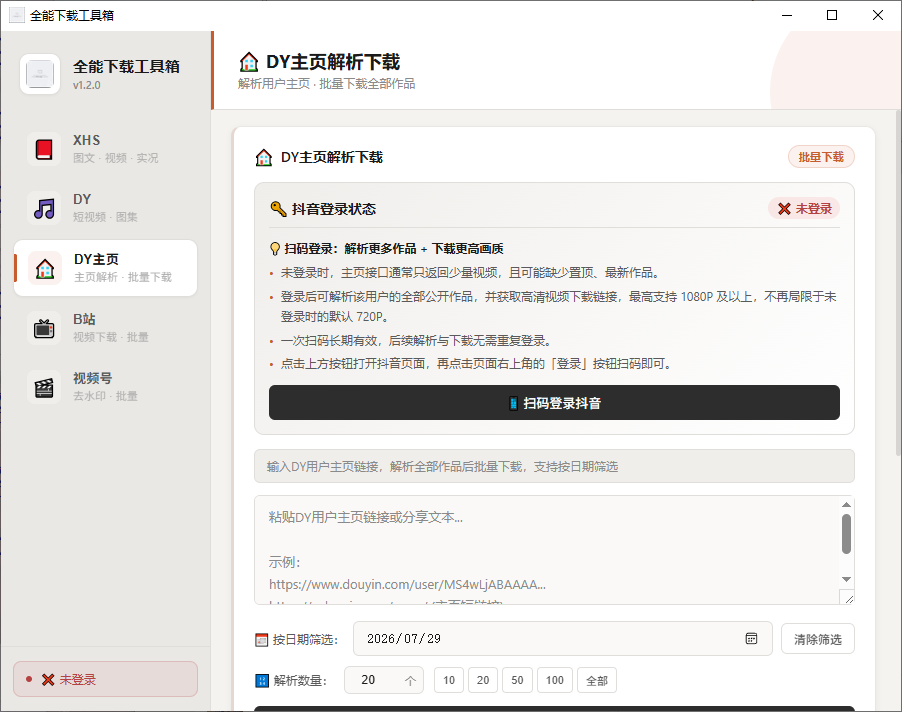Switch to the DY short video section
902x712 pixels.
click(106, 208)
